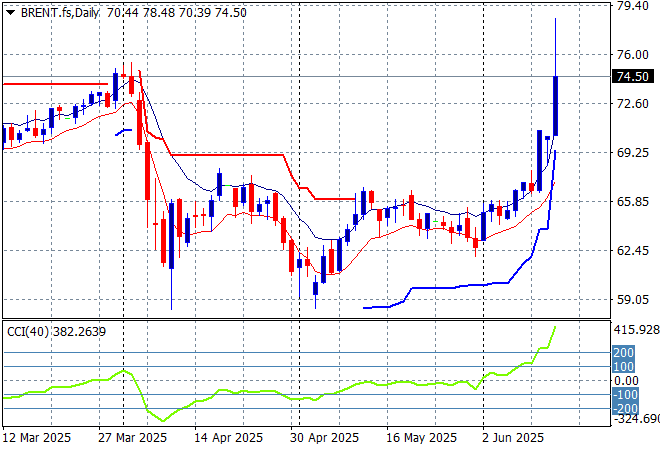Click the 62.45 price axis label
This screenshot has width=660, height=450.
click(x=633, y=250)
